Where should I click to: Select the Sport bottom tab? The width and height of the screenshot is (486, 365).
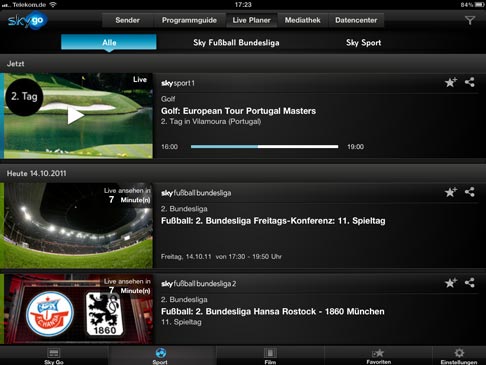[161, 356]
